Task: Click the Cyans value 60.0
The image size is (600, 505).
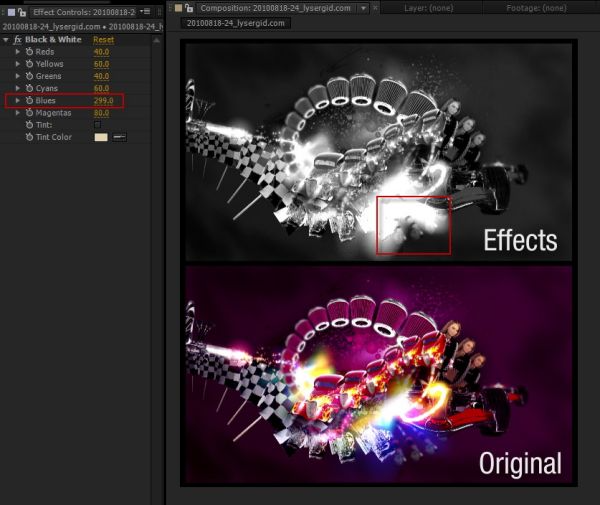Action: pos(101,88)
